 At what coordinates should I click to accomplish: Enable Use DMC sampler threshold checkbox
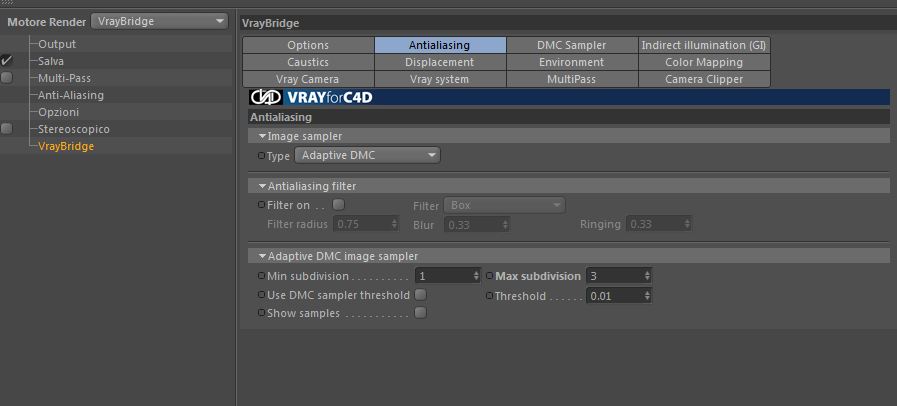(x=420, y=295)
